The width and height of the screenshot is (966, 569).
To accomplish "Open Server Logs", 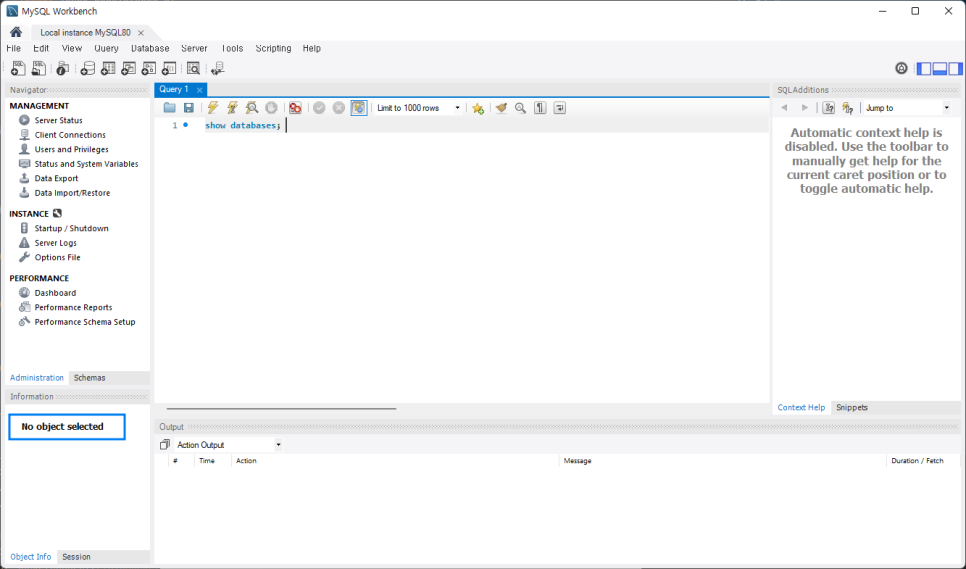I will (x=55, y=243).
